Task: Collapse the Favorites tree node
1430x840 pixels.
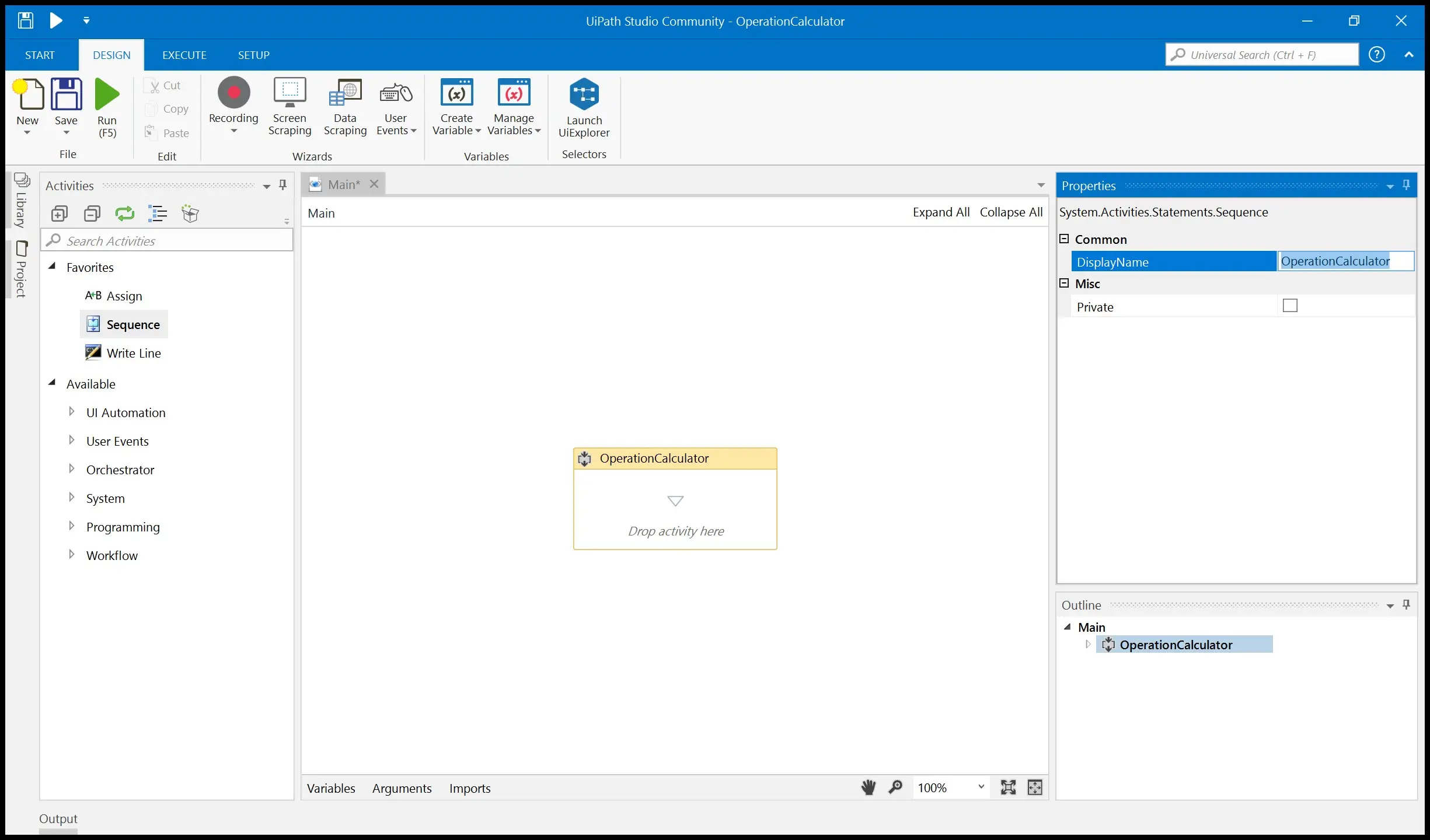Action: pos(52,267)
